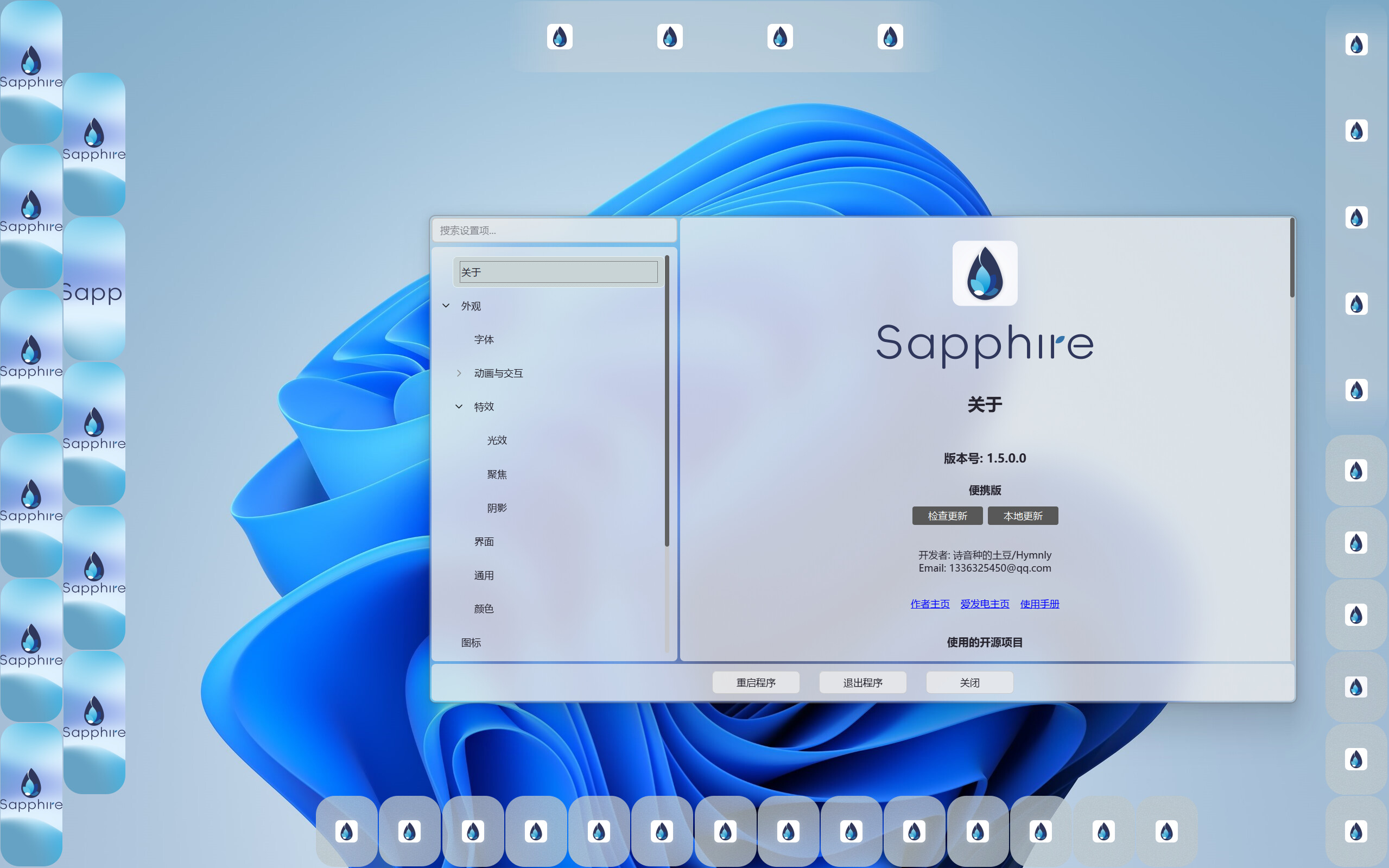The image size is (1389, 868).
Task: Collapse the 特效 settings section
Action: 459,407
